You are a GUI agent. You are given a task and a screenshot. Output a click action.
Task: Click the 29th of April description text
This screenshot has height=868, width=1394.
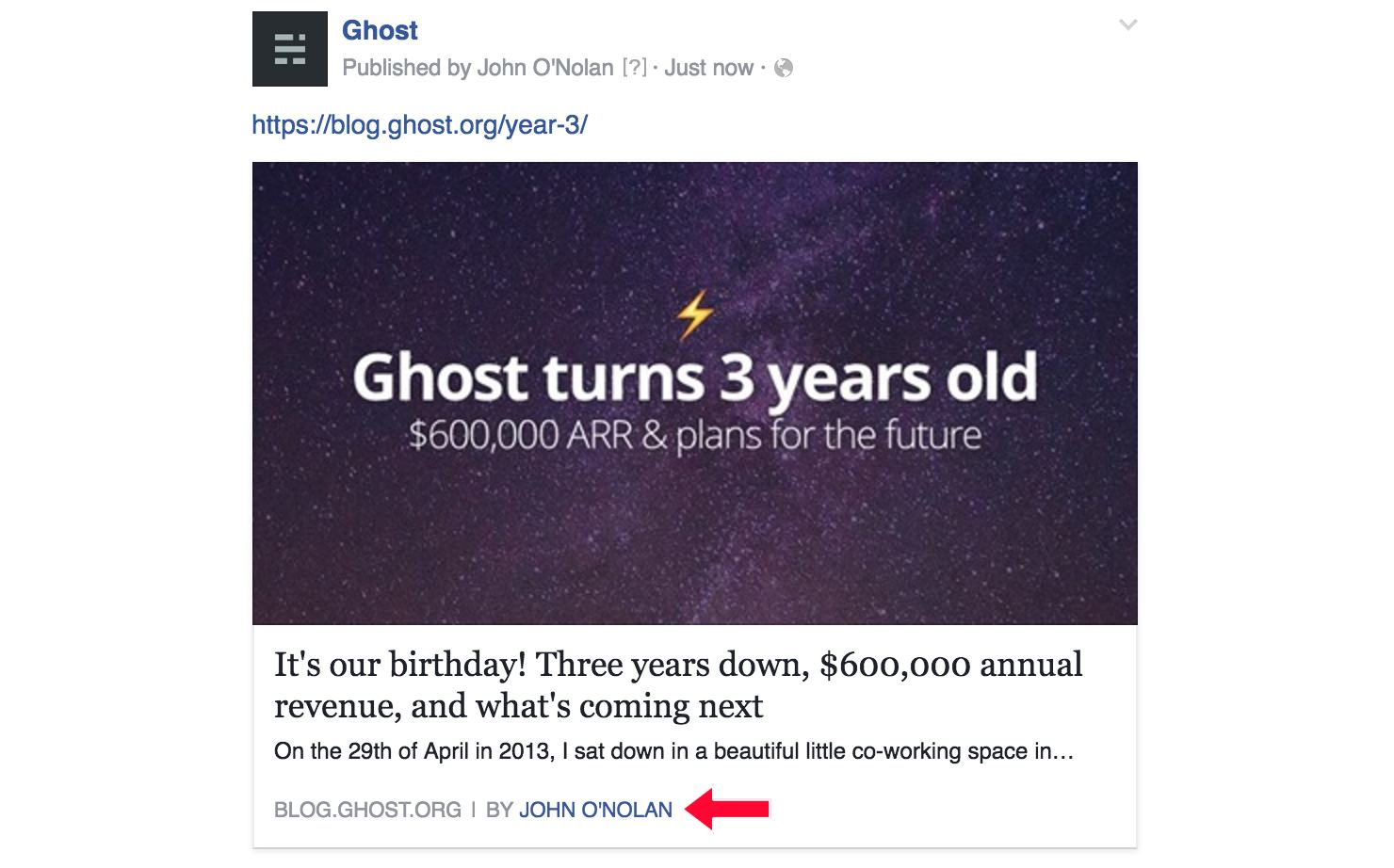tap(673, 752)
